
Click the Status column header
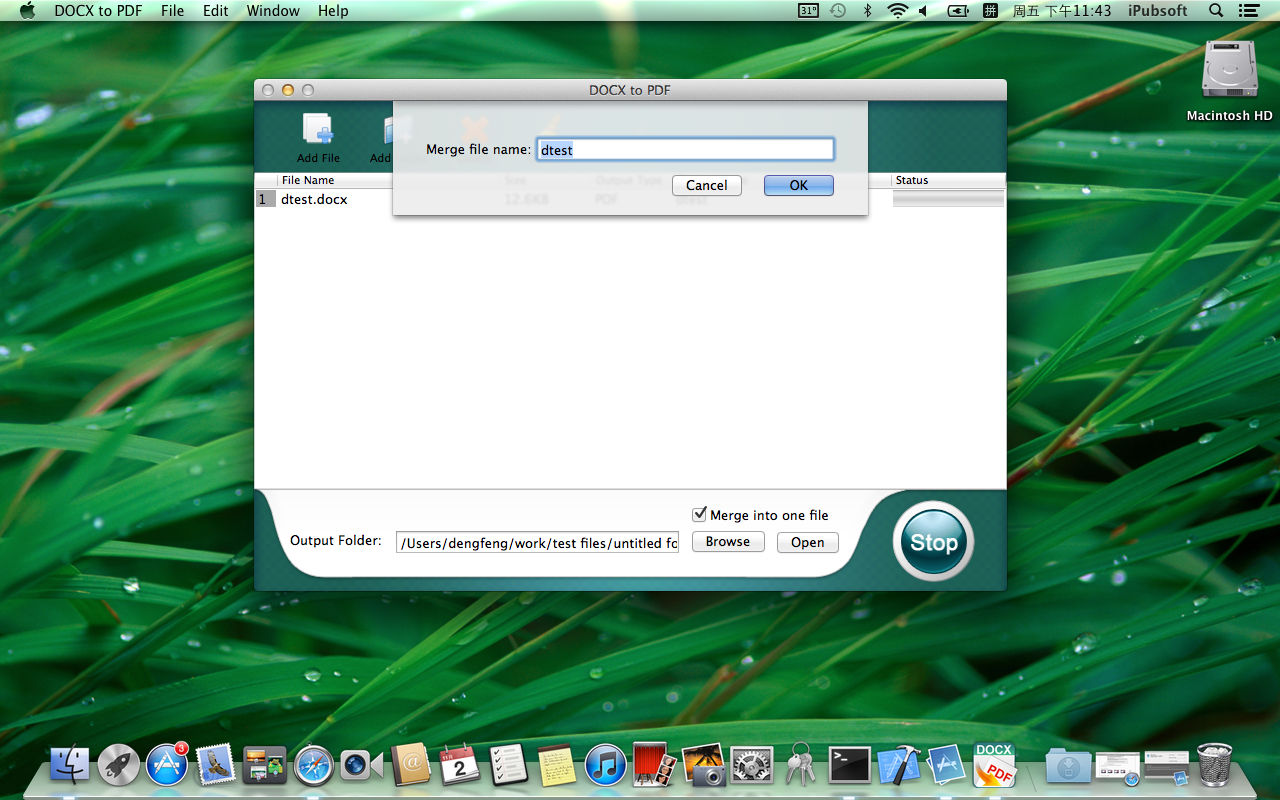[x=948, y=180]
